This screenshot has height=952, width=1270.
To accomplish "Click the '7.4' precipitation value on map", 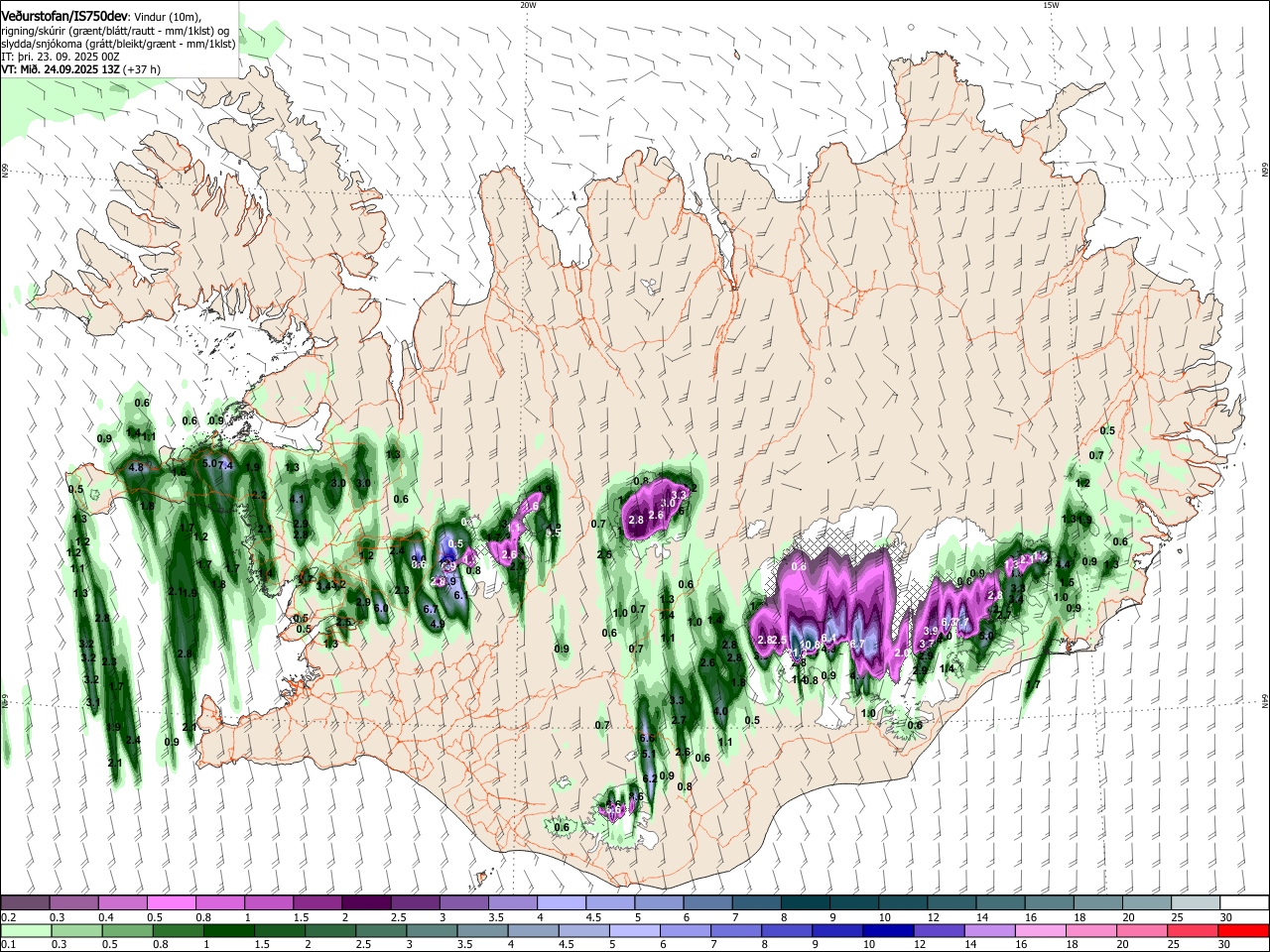I will 225,465.
